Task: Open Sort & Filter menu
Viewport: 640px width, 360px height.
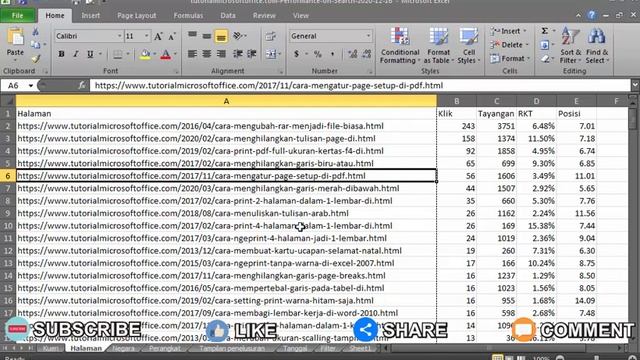Action: coord(570,46)
